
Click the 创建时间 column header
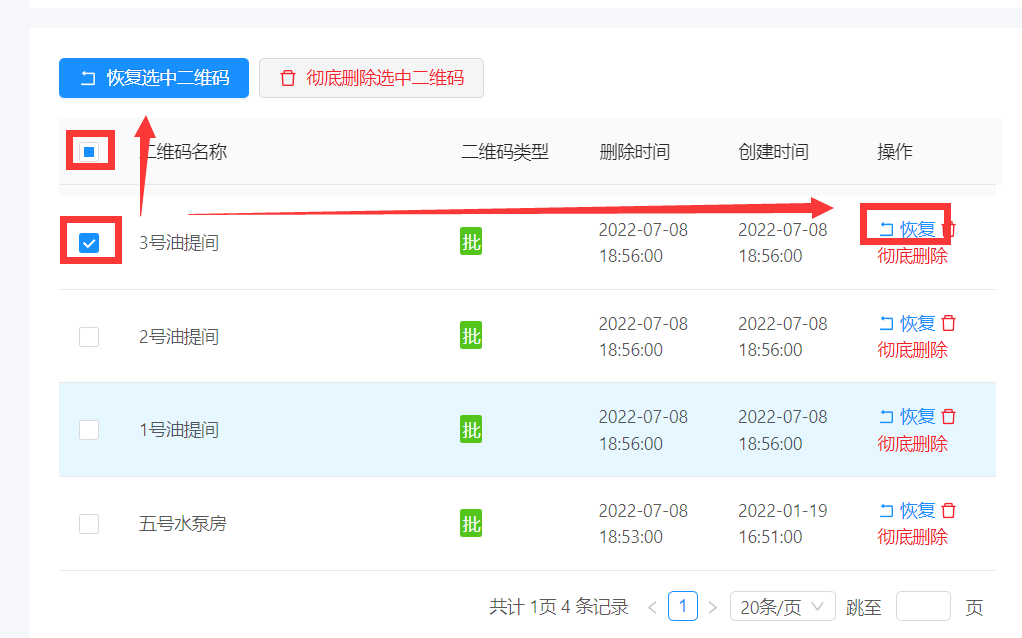[x=774, y=152]
